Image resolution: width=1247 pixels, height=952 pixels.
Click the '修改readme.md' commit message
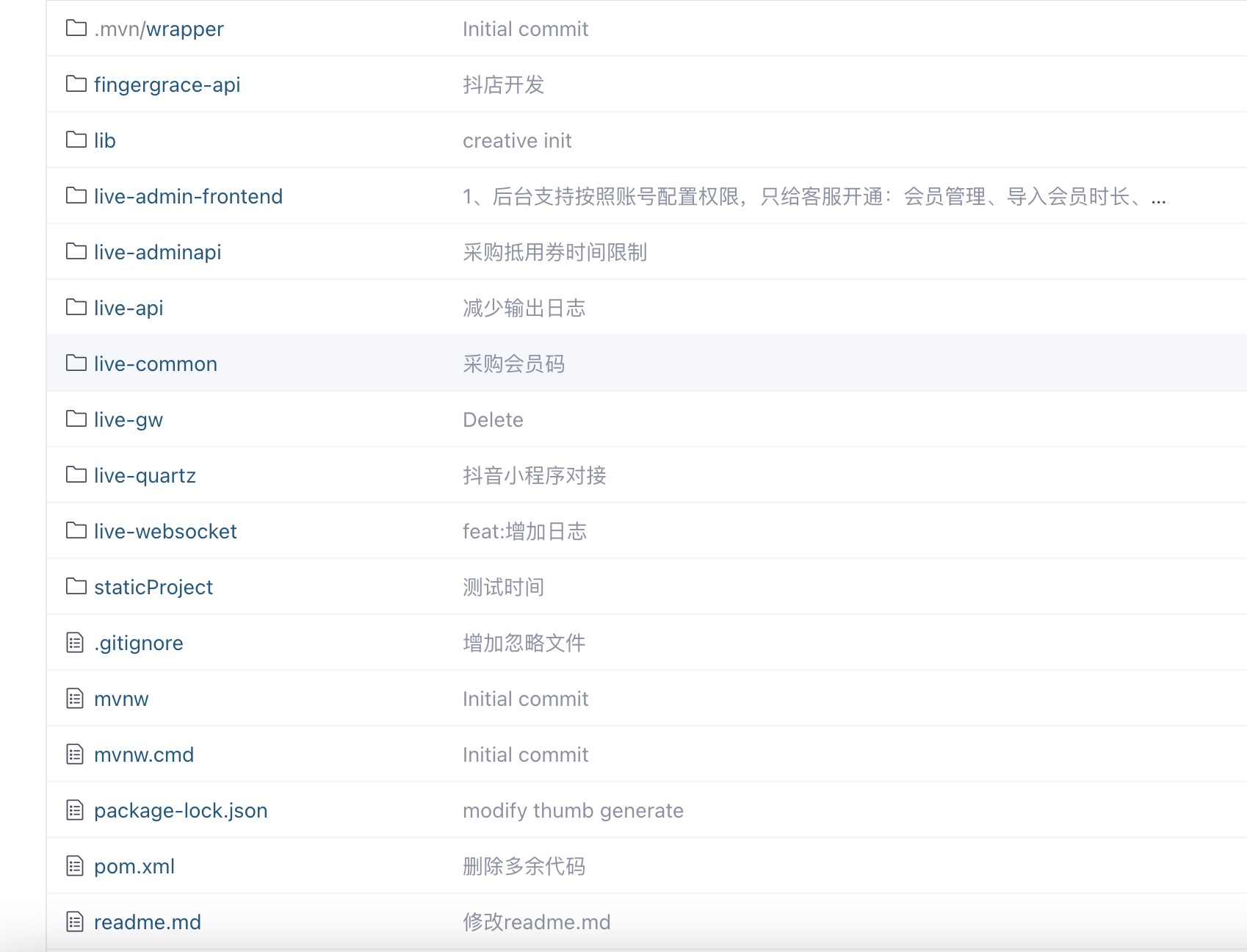pyautogui.click(x=537, y=923)
